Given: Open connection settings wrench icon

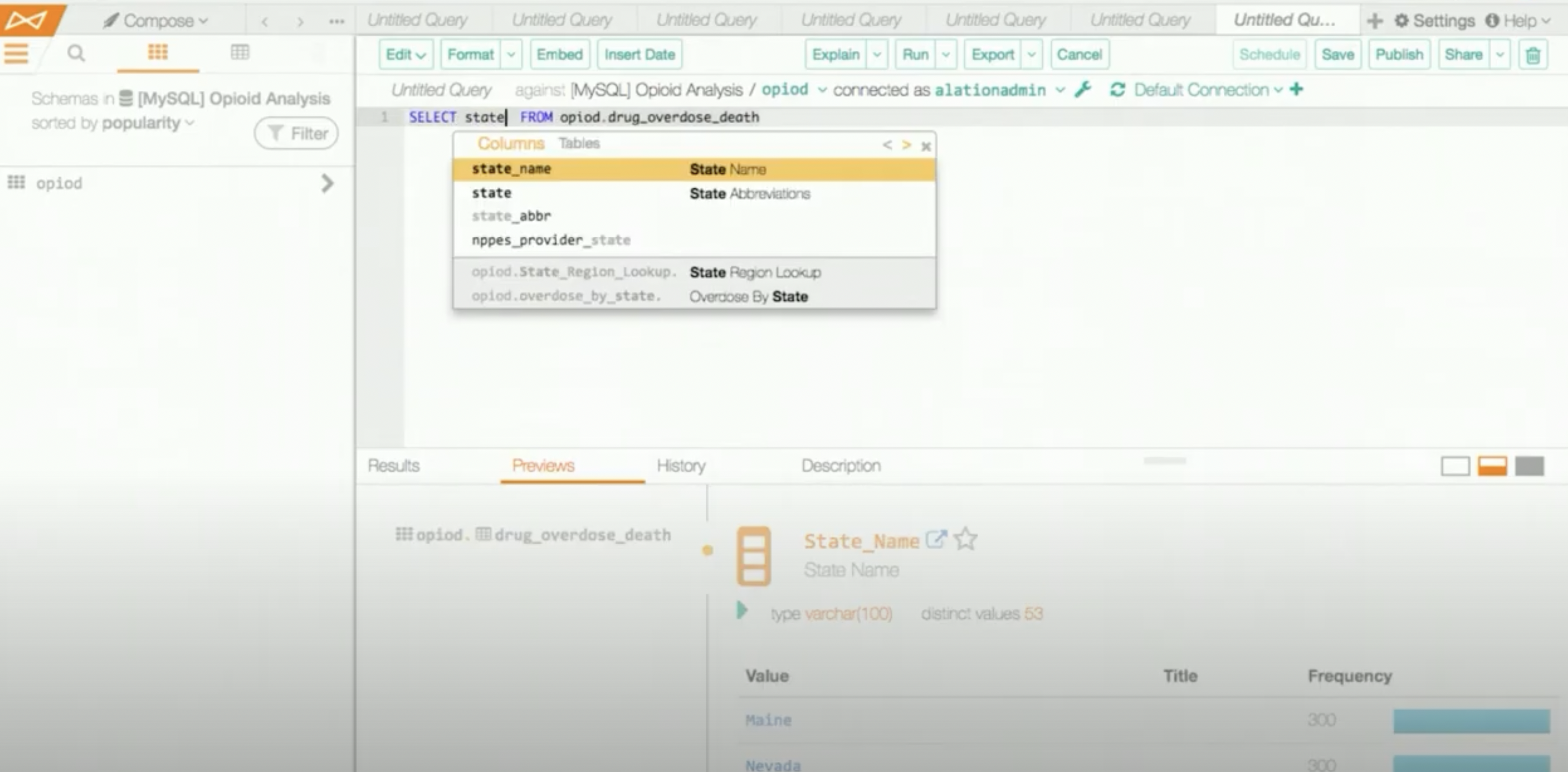Looking at the screenshot, I should [x=1083, y=89].
